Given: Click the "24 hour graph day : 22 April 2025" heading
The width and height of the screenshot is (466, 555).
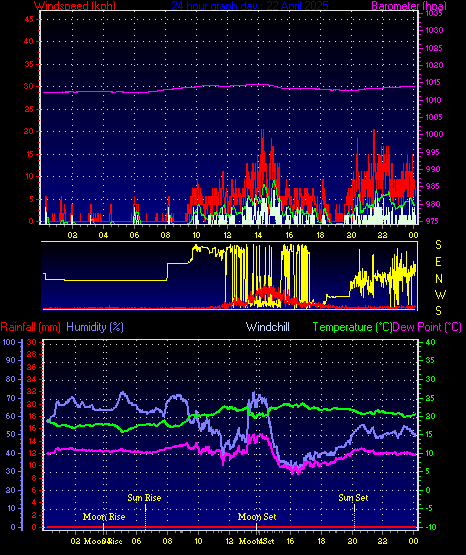Looking at the screenshot, I should point(250,5).
